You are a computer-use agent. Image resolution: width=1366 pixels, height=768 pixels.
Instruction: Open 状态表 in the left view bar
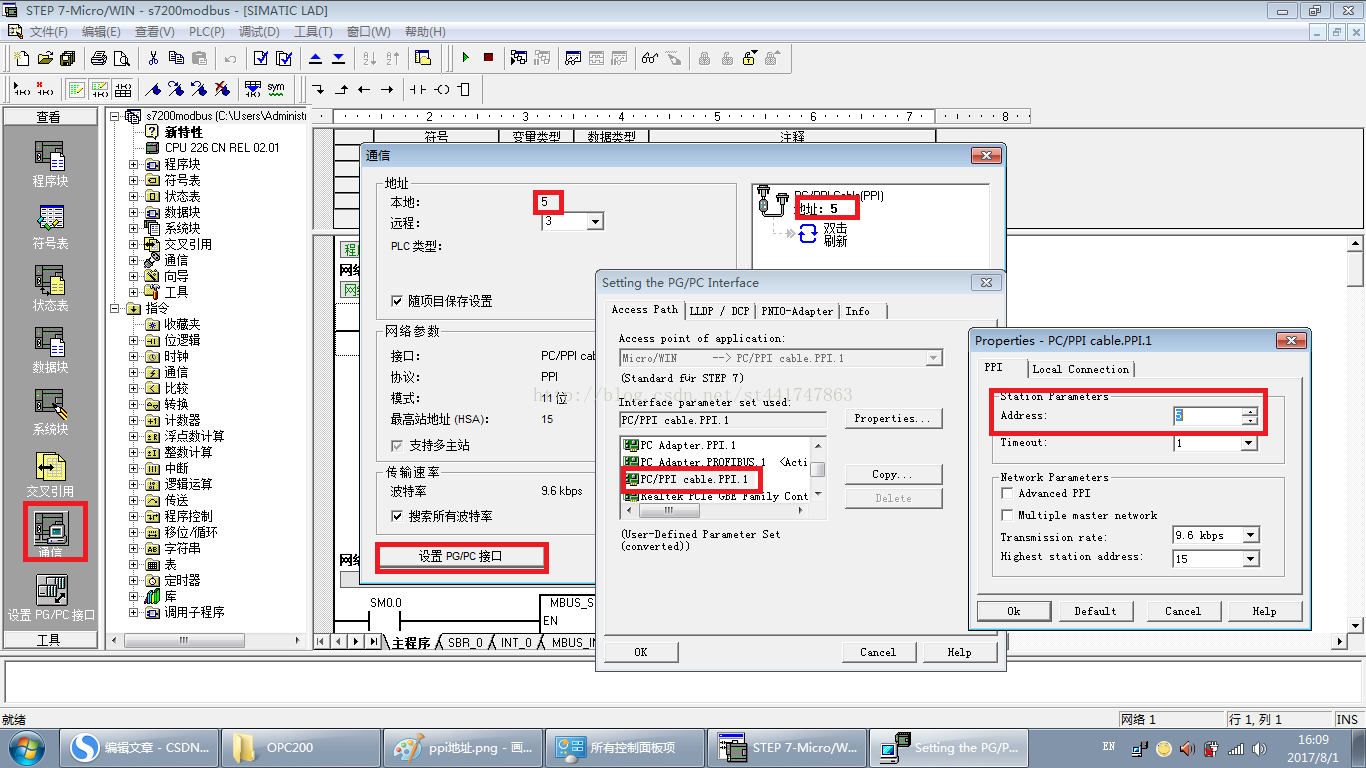pos(50,289)
